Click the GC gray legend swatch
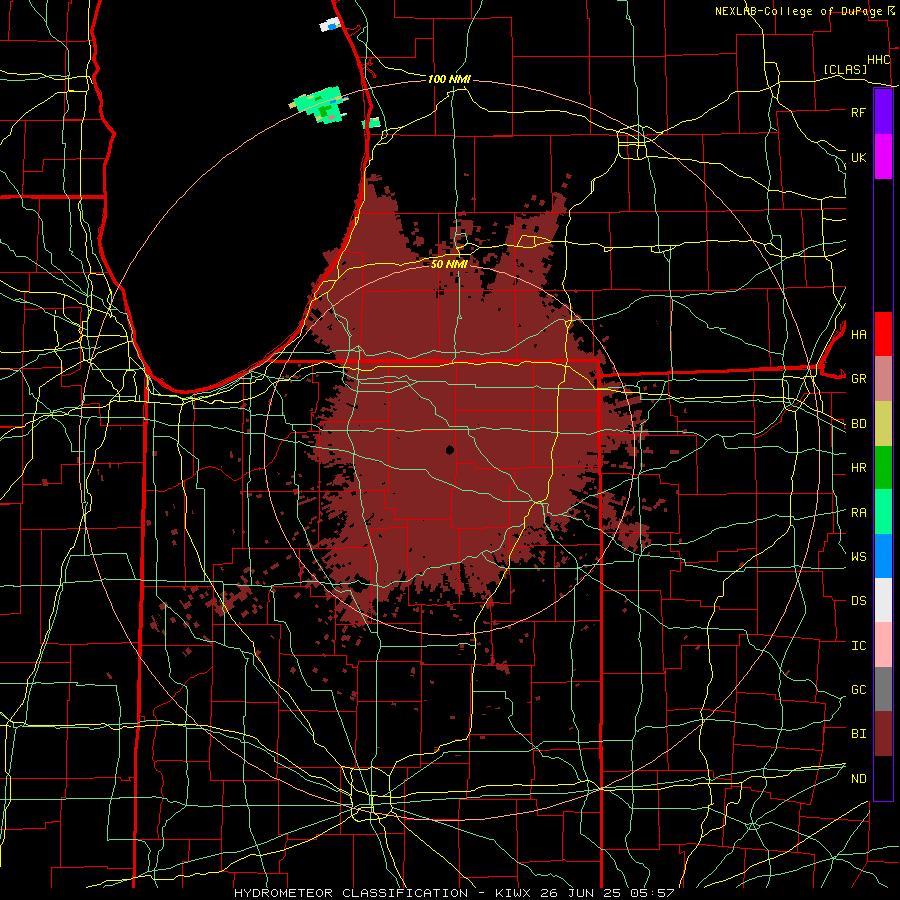The width and height of the screenshot is (900, 900). (883, 689)
